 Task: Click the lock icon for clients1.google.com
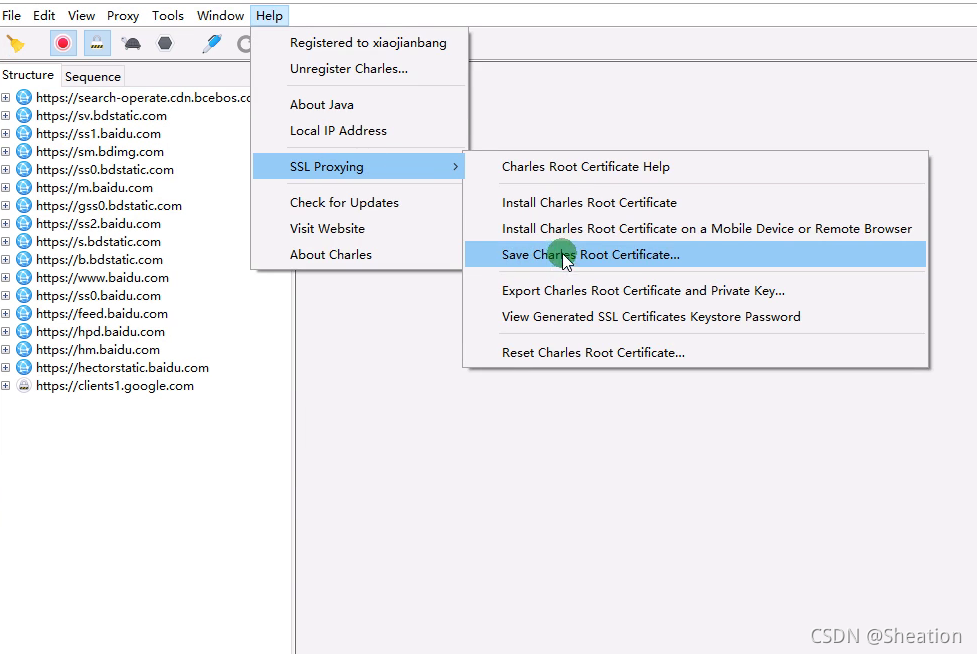tap(24, 386)
